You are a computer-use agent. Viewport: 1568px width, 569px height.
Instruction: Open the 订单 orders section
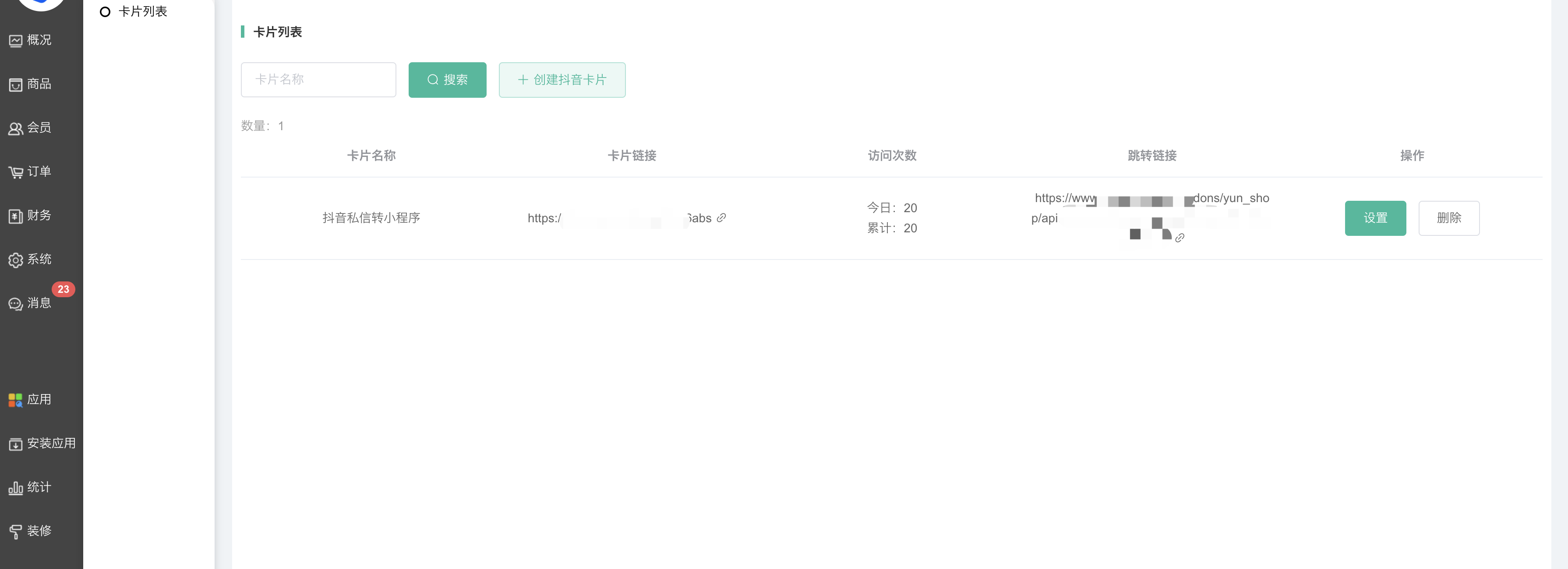point(30,172)
